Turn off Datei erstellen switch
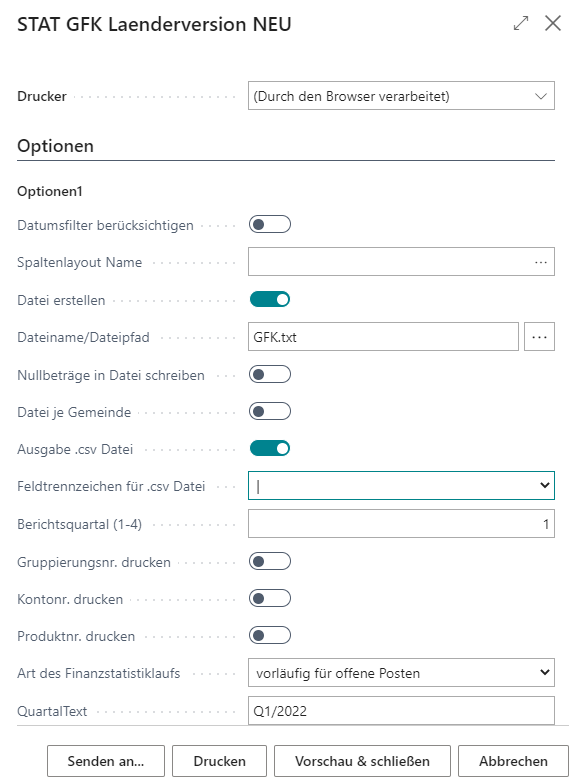 (x=270, y=300)
